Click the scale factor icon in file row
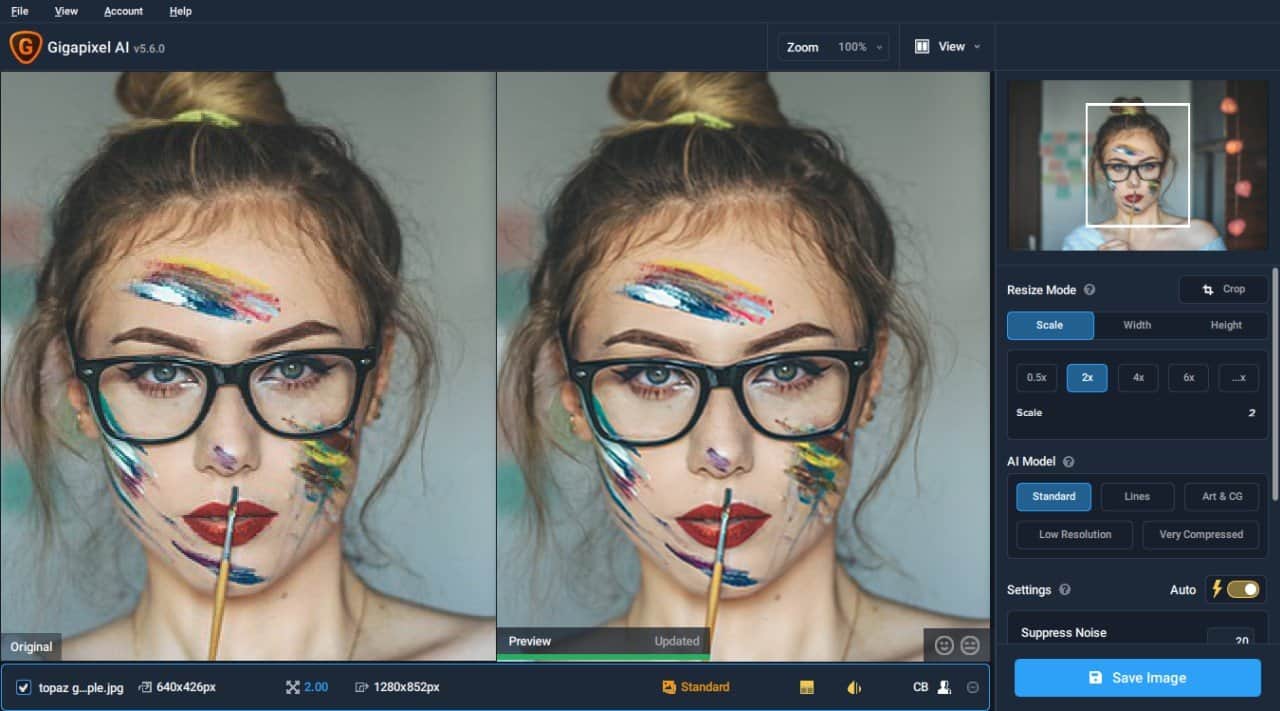 pyautogui.click(x=293, y=687)
